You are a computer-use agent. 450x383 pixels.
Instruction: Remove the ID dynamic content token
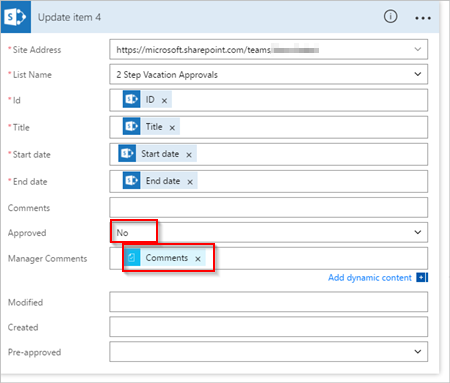[164, 101]
